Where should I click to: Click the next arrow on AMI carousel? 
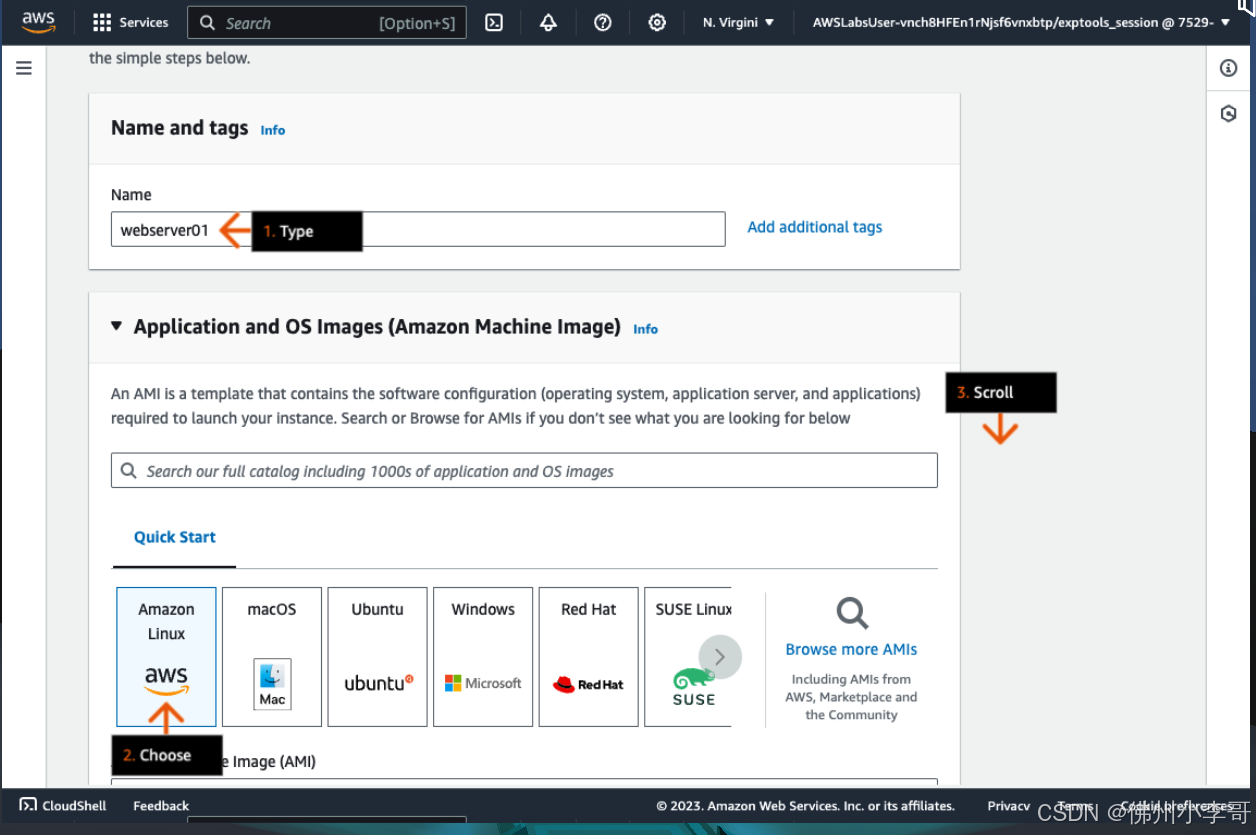720,657
